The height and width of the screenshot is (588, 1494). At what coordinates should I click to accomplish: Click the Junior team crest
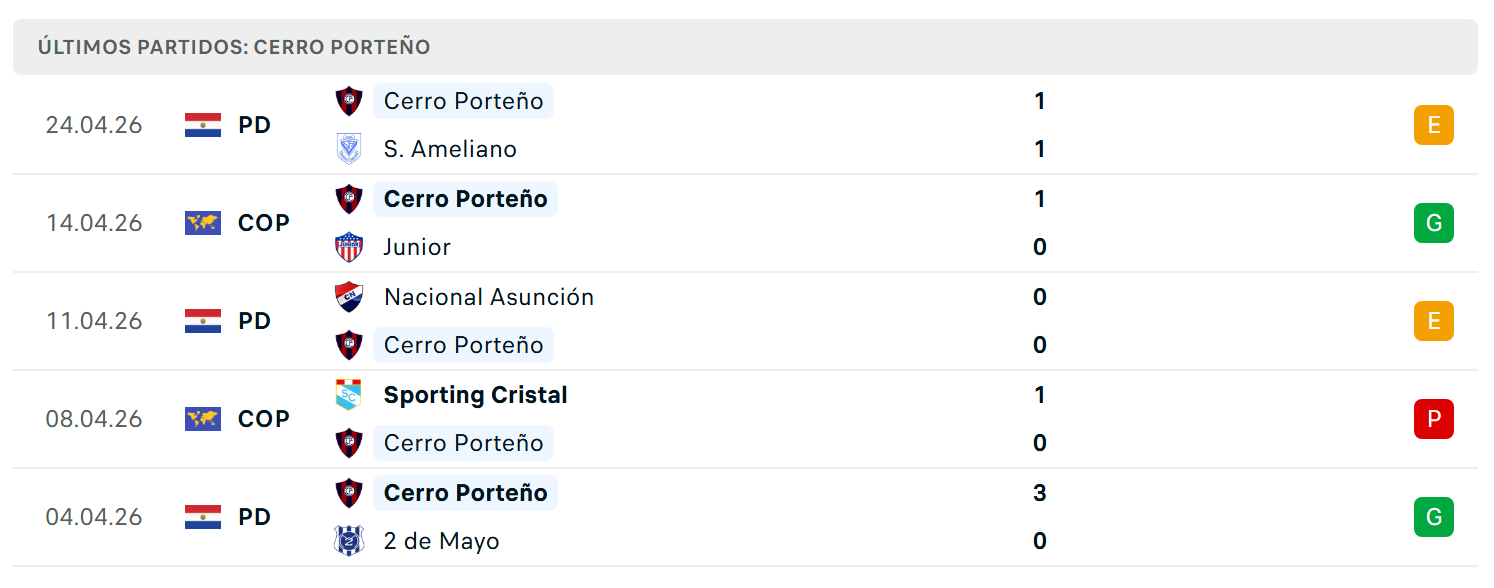[348, 247]
